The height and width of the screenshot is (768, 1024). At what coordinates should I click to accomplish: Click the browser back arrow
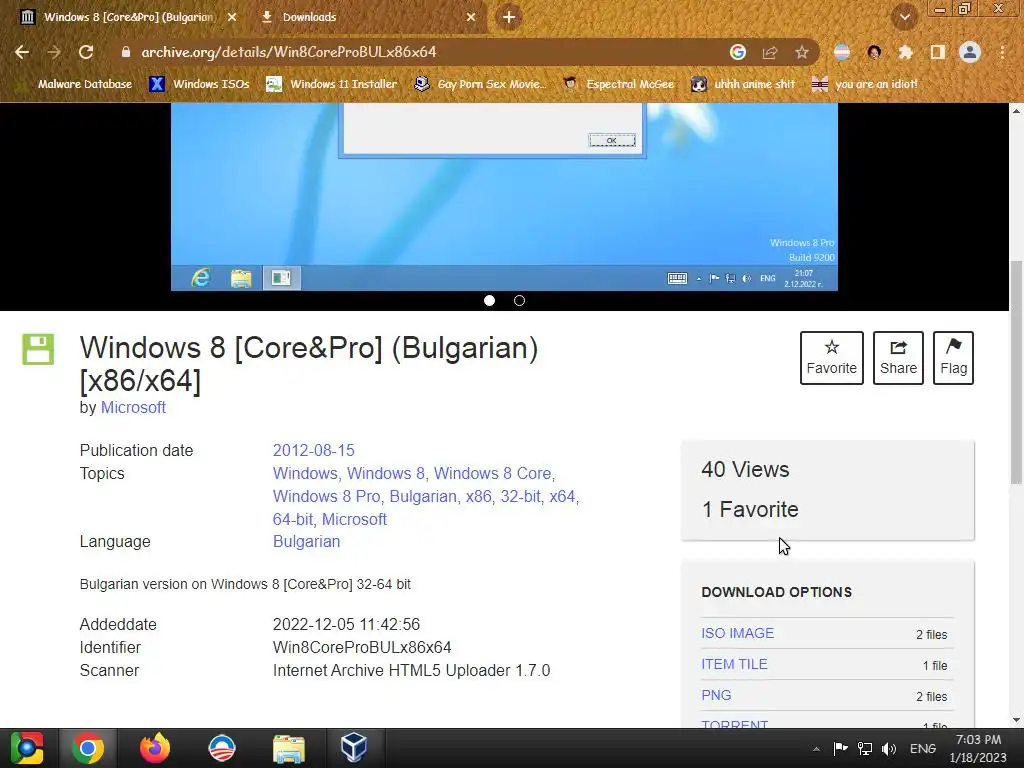[x=22, y=52]
